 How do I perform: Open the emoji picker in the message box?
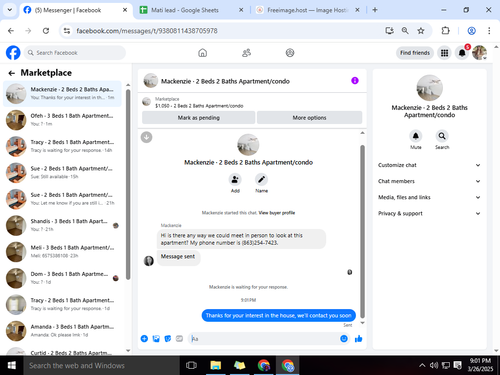344,339
